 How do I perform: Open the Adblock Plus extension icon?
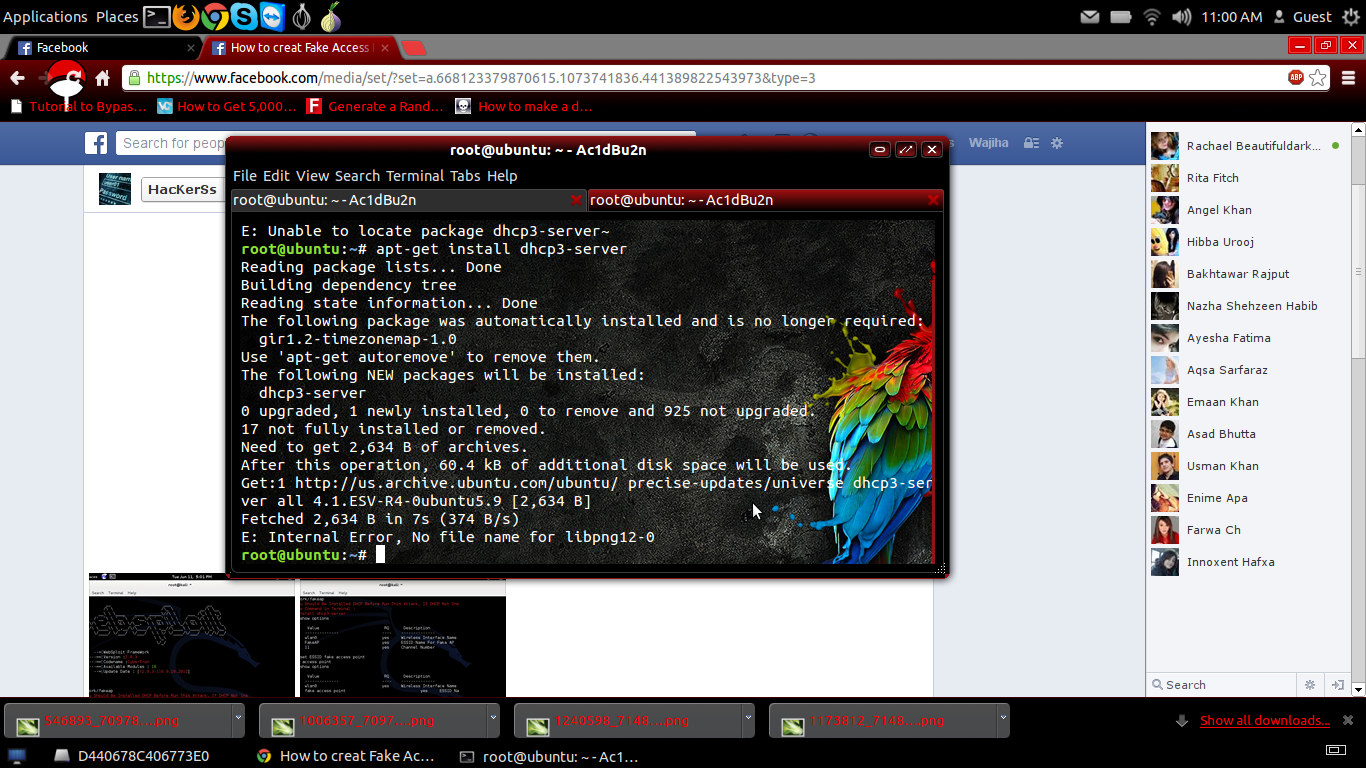tap(1296, 78)
